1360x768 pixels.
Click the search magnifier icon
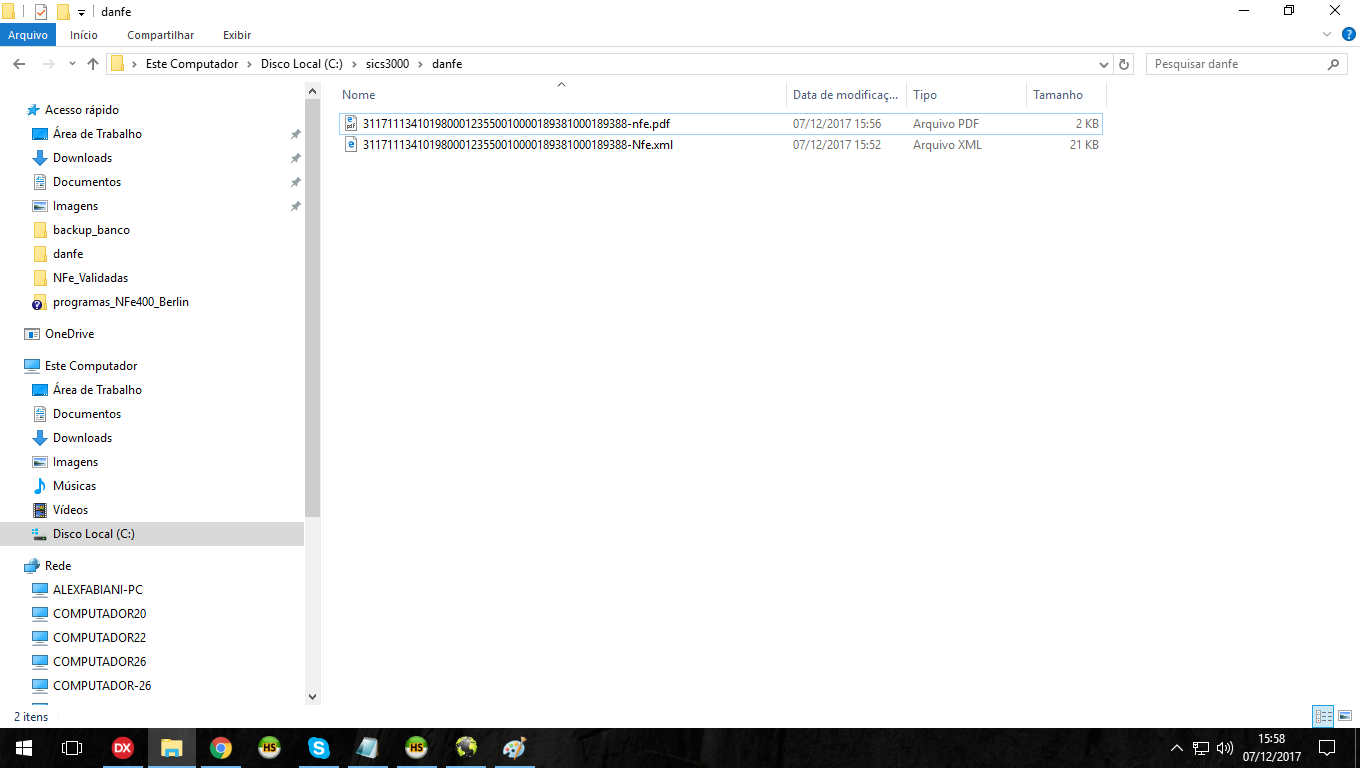[1335, 64]
